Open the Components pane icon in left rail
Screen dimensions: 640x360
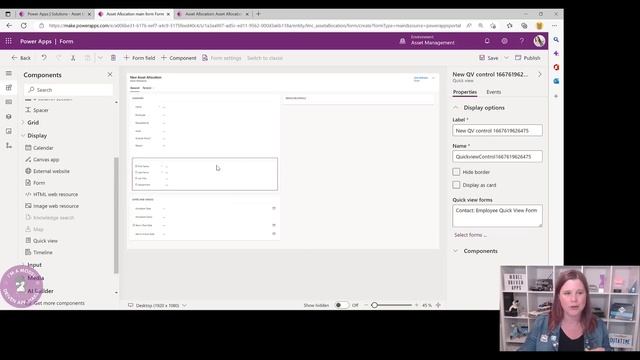point(9,88)
